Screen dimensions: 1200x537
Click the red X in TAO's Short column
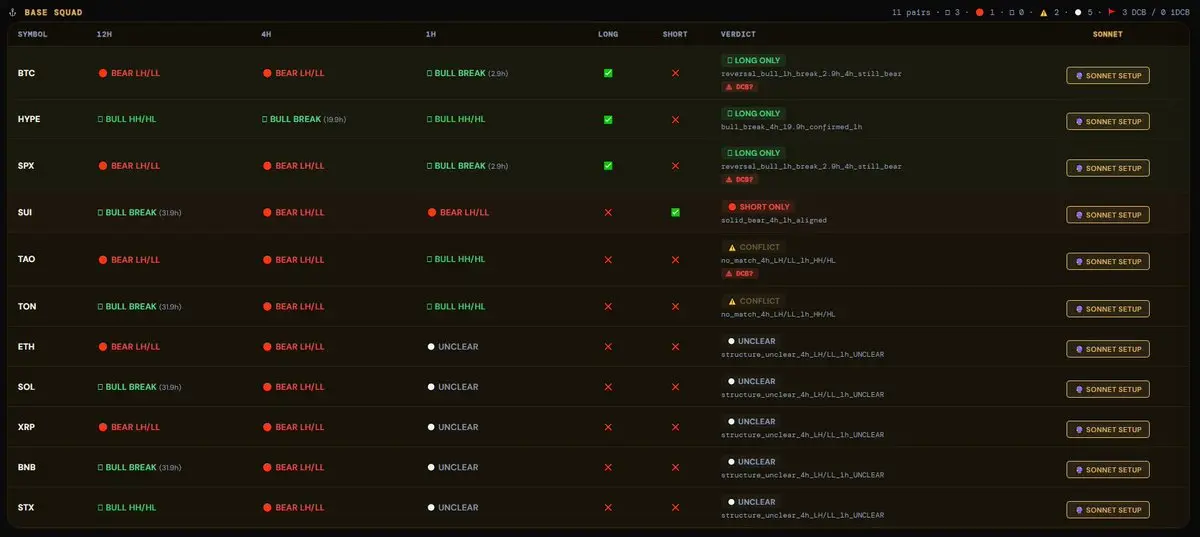pyautogui.click(x=675, y=259)
